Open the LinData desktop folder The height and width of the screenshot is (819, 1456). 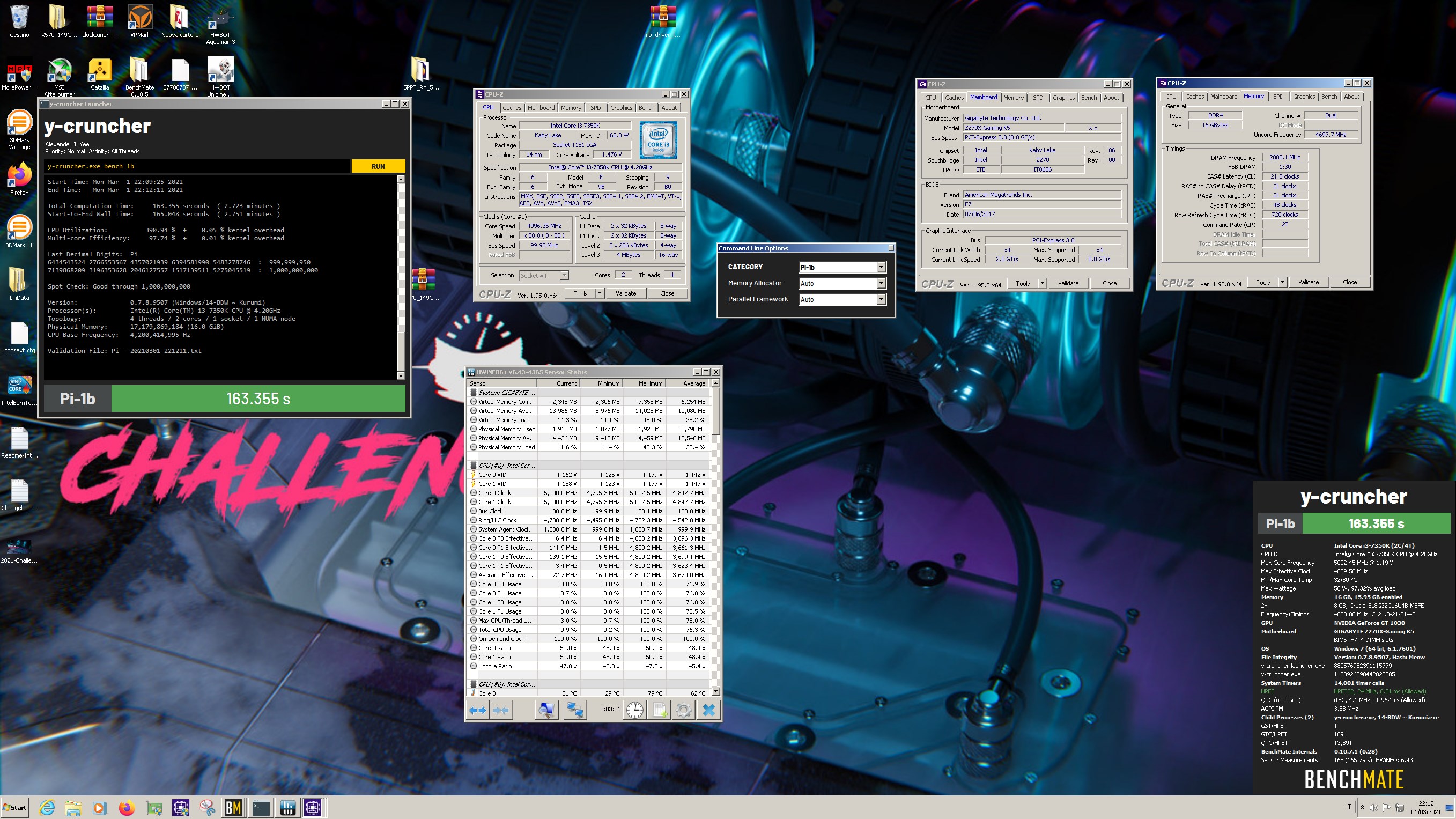[19, 284]
